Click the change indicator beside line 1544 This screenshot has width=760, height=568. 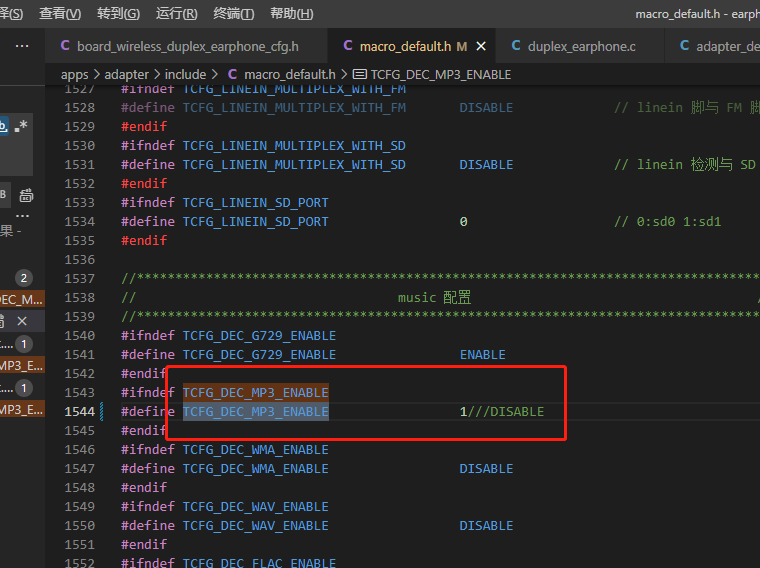(x=101, y=411)
